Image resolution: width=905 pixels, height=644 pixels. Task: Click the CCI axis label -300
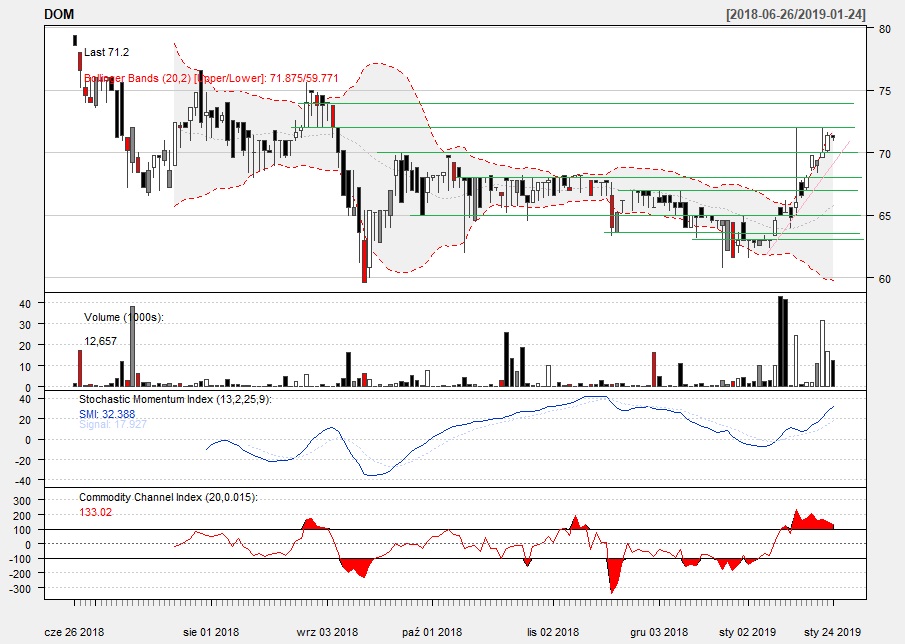pos(20,589)
